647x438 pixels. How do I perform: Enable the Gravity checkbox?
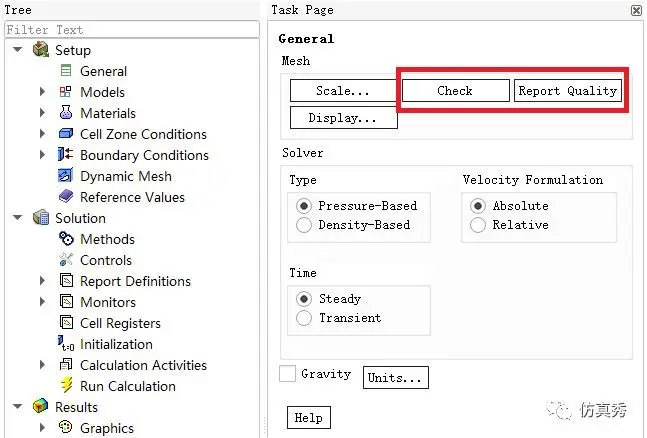point(288,374)
